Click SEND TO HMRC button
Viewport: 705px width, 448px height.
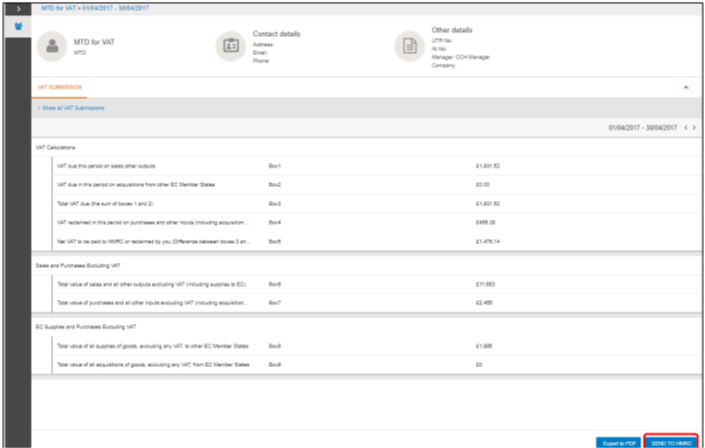coord(671,443)
